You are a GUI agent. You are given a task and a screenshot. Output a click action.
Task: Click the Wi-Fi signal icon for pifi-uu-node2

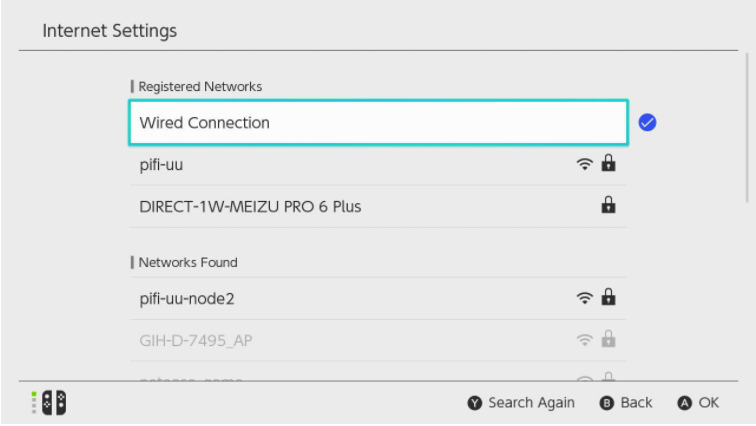pos(584,298)
